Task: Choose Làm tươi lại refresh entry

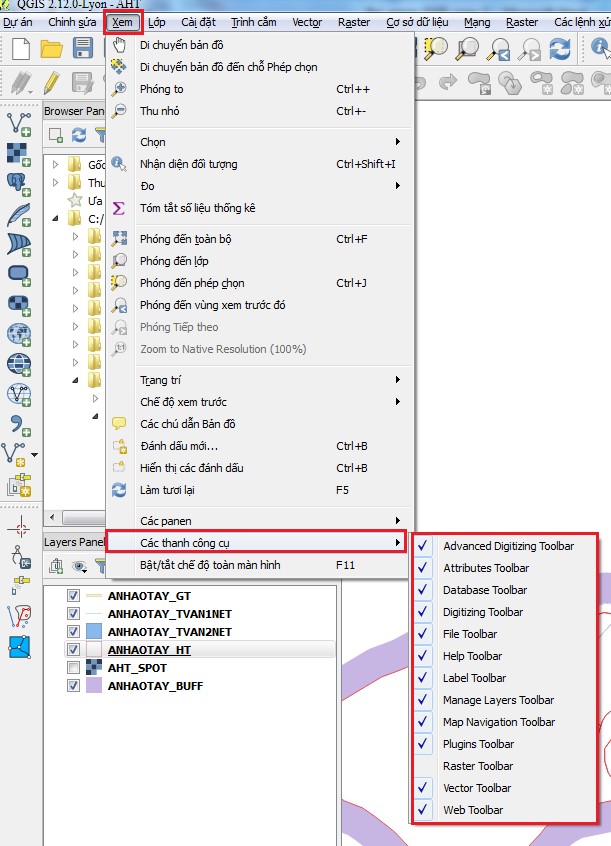Action: click(260, 490)
